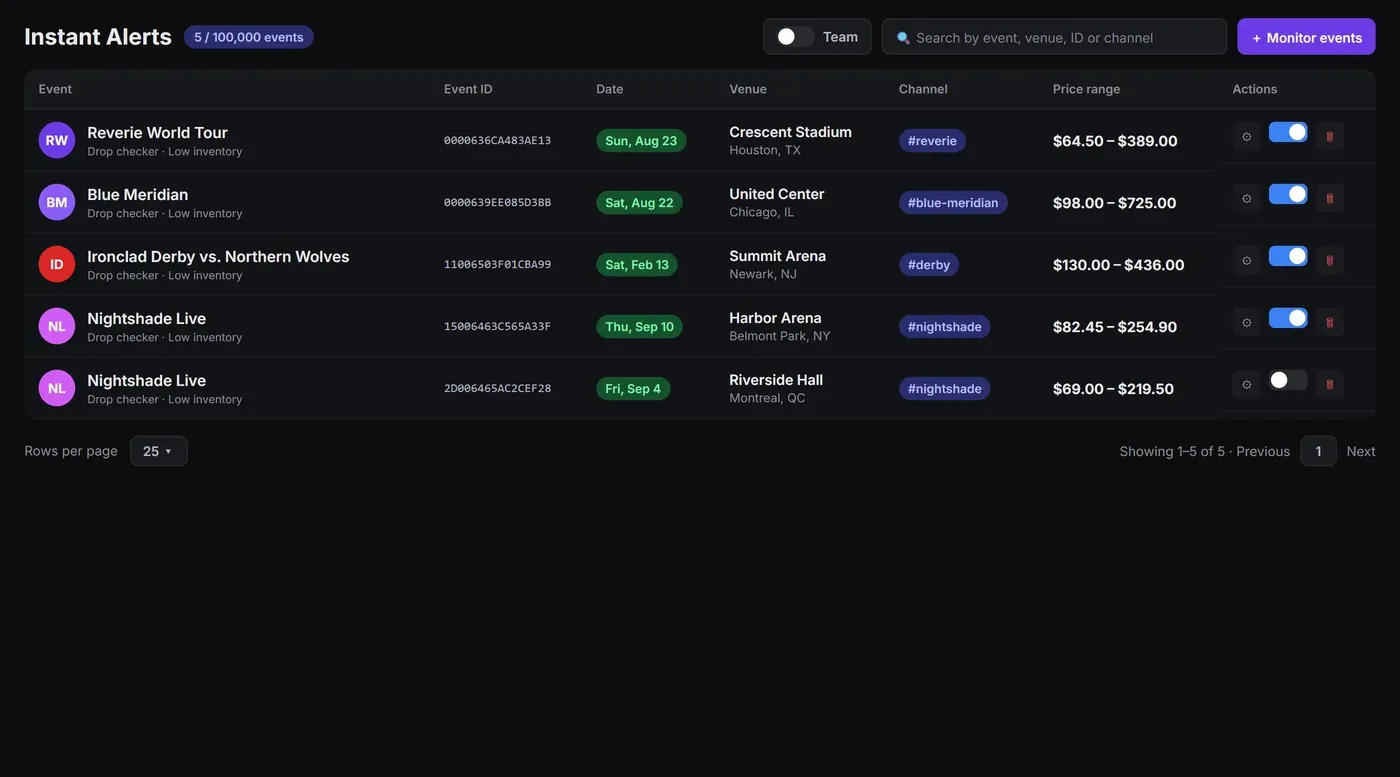
Task: Click the Monitor events button
Action: pos(1306,37)
